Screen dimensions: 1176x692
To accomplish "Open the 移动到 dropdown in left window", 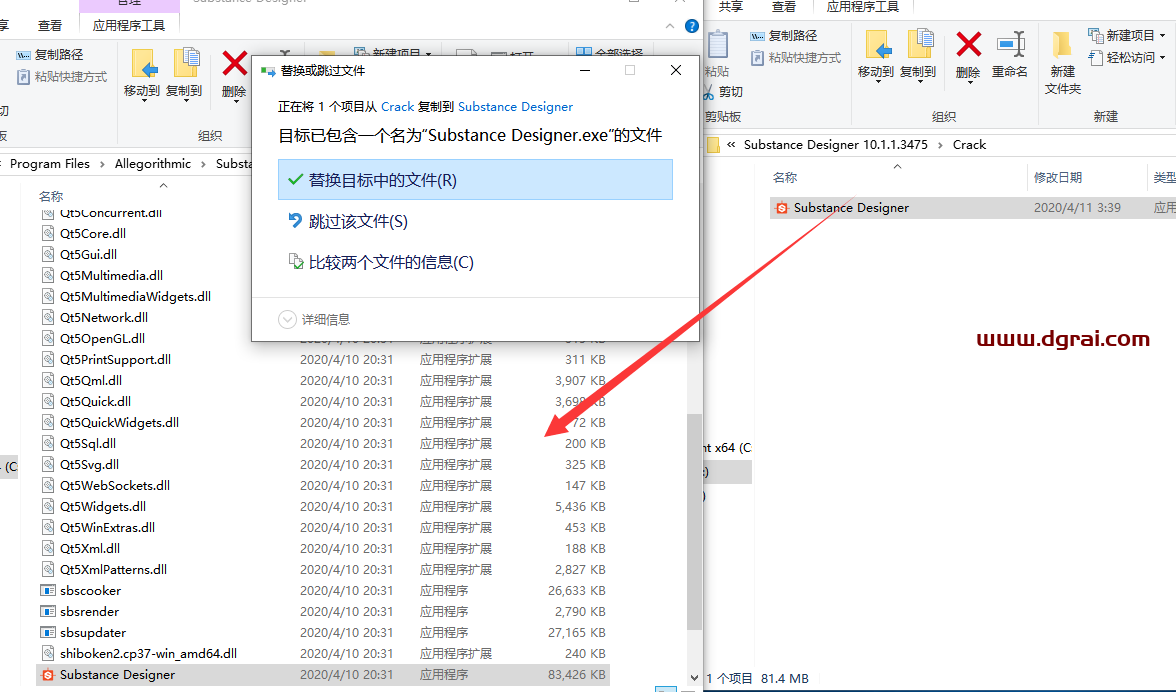I will click(142, 100).
